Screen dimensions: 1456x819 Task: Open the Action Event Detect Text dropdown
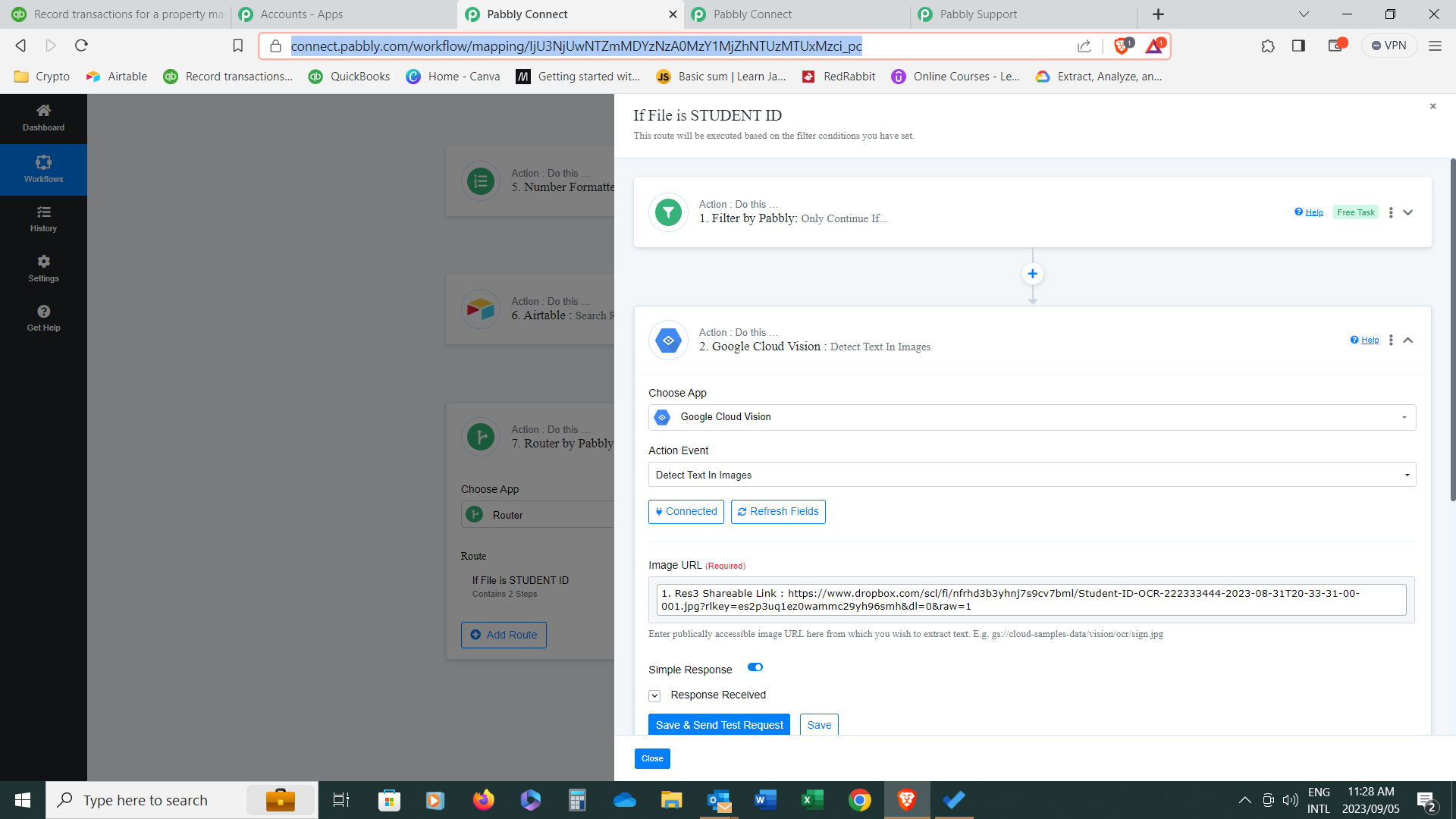[x=1032, y=475]
